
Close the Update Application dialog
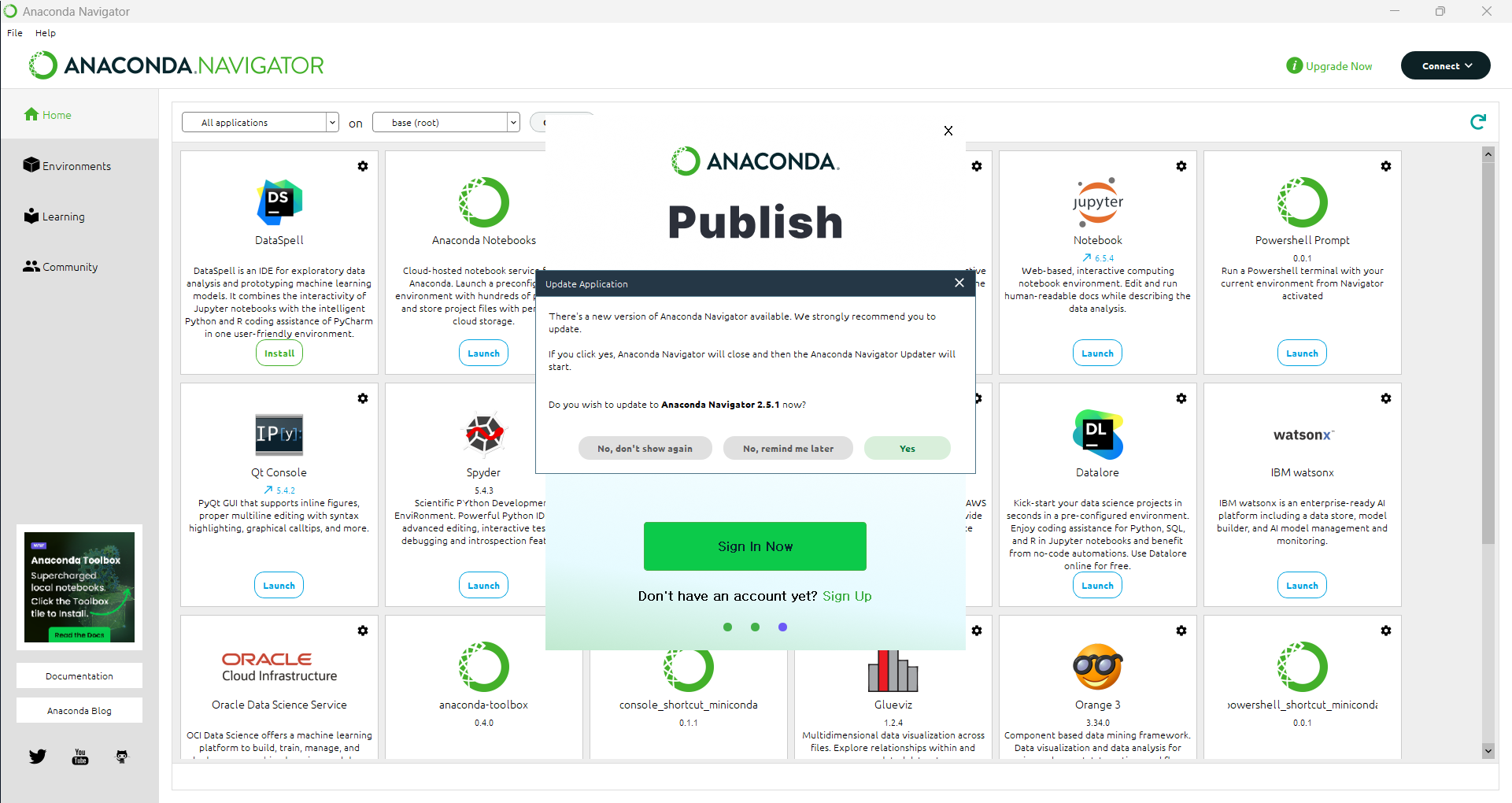click(959, 283)
